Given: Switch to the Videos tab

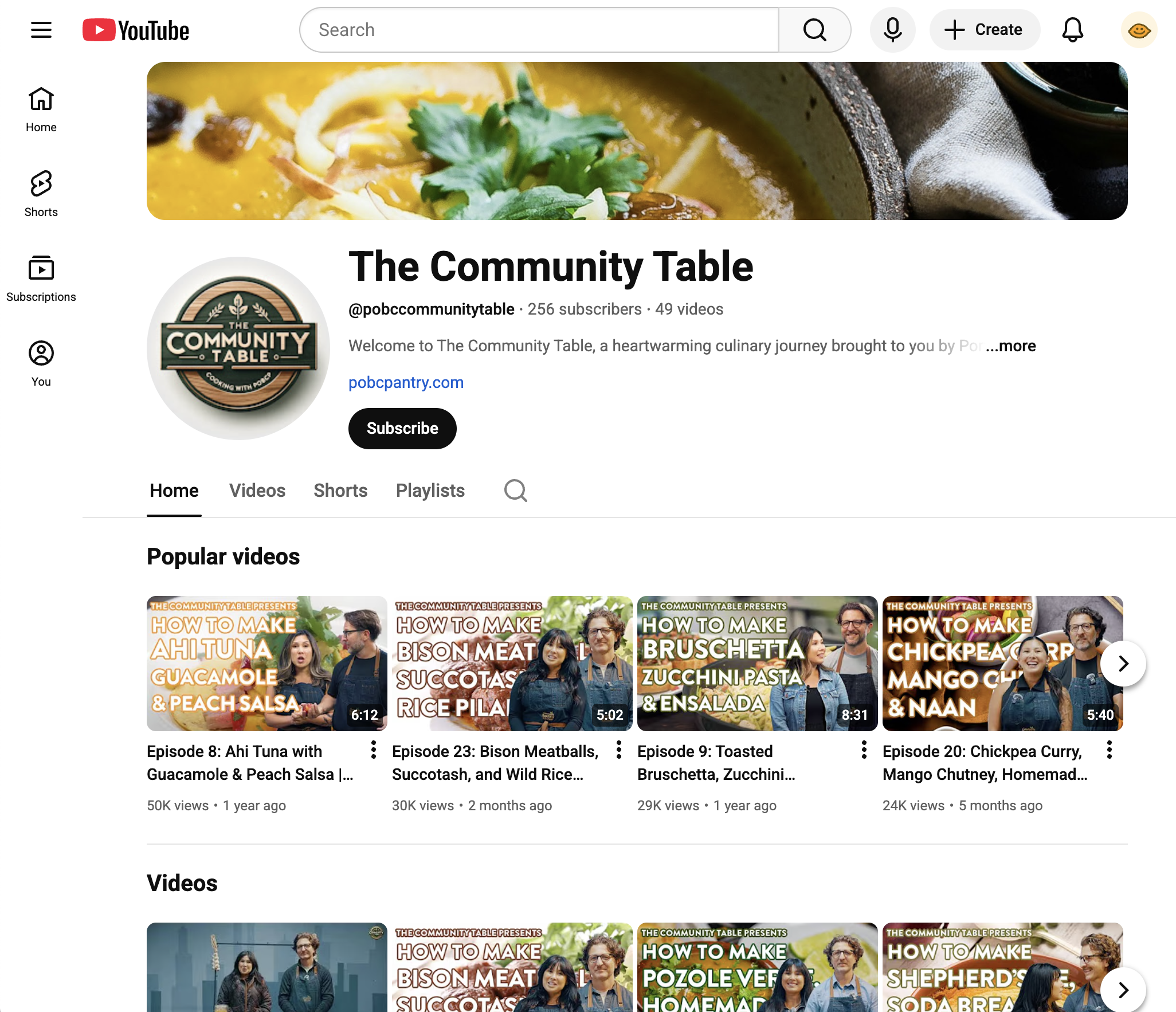Looking at the screenshot, I should pyautogui.click(x=257, y=491).
